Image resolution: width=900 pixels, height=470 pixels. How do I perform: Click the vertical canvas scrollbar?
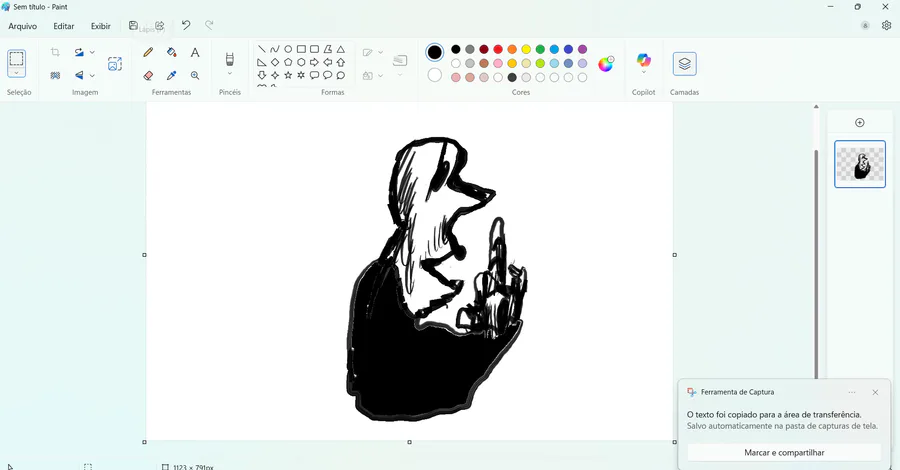tap(816, 264)
